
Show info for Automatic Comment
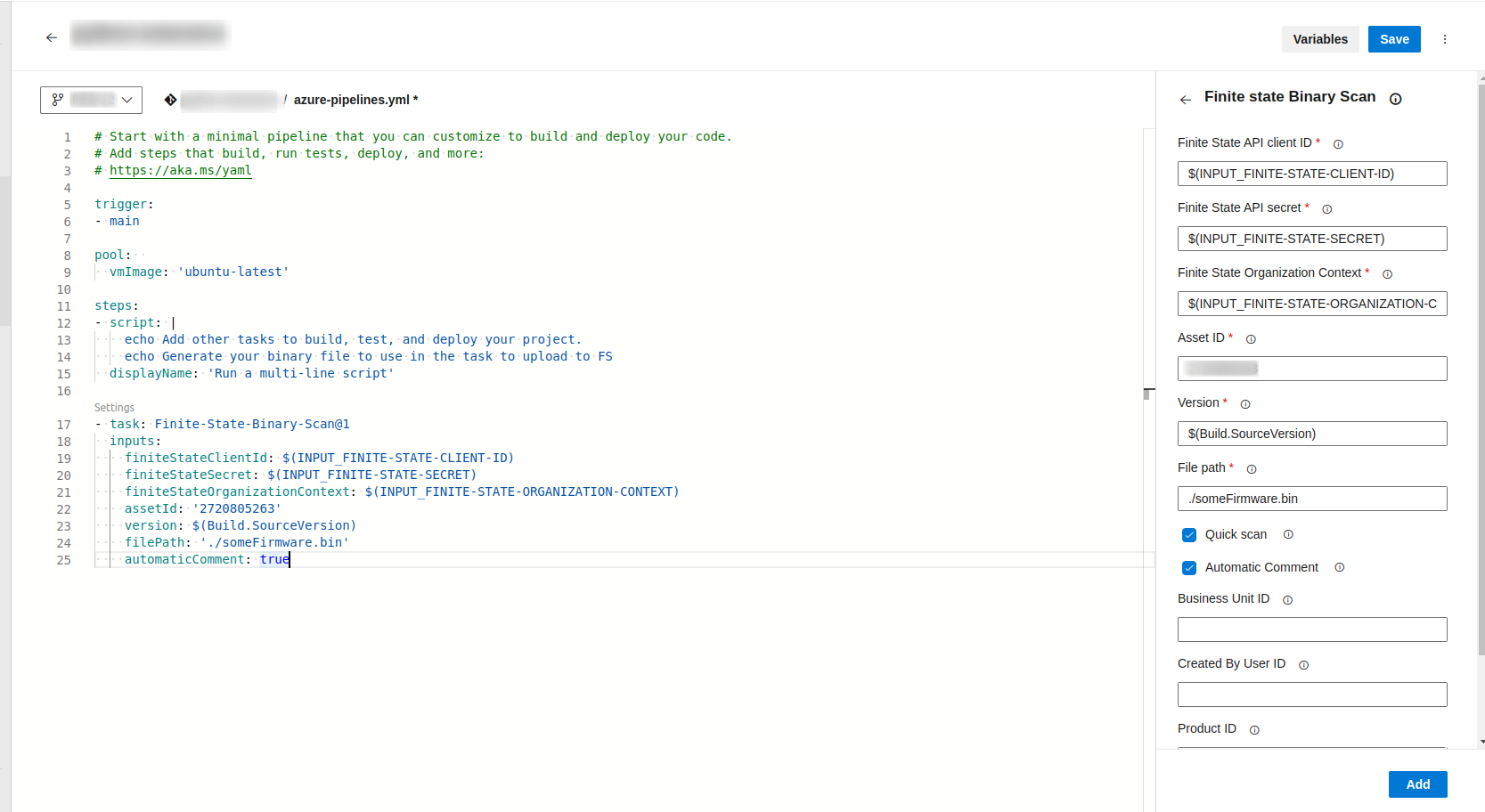click(1340, 567)
